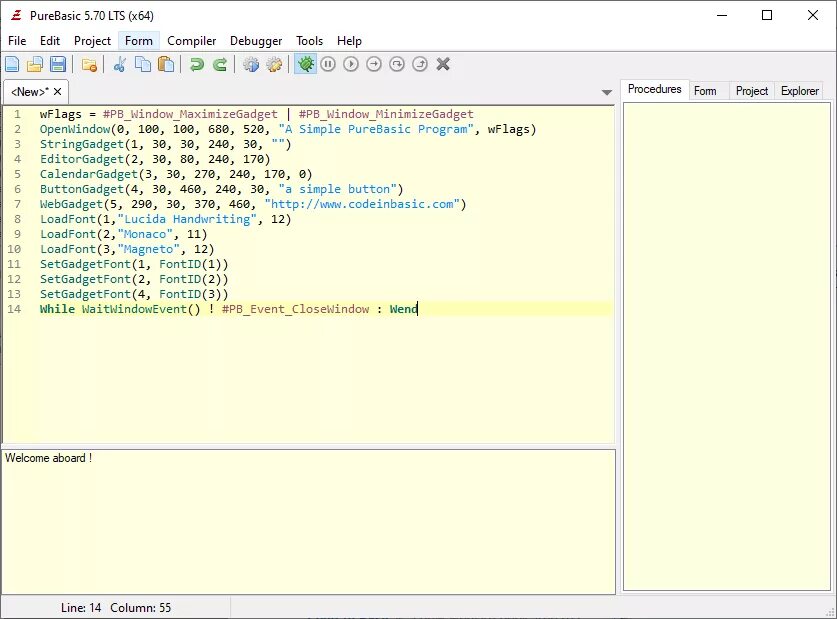837x619 pixels.
Task: Open the Edit menu
Action: click(x=50, y=41)
